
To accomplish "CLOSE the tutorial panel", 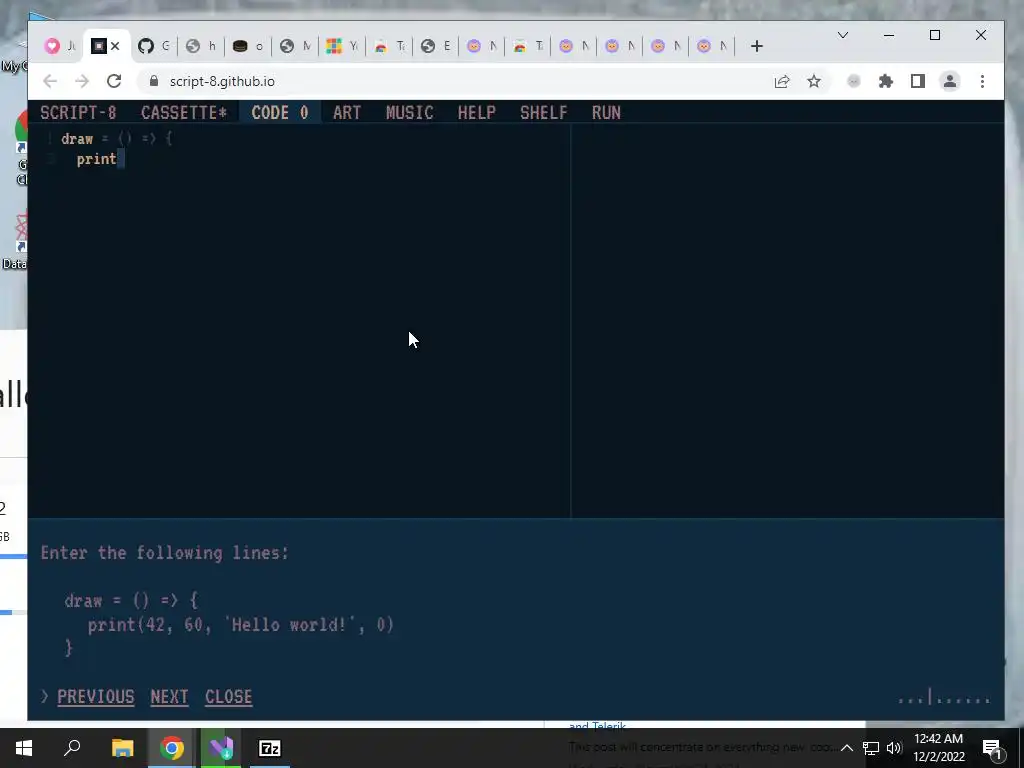I will 229,697.
